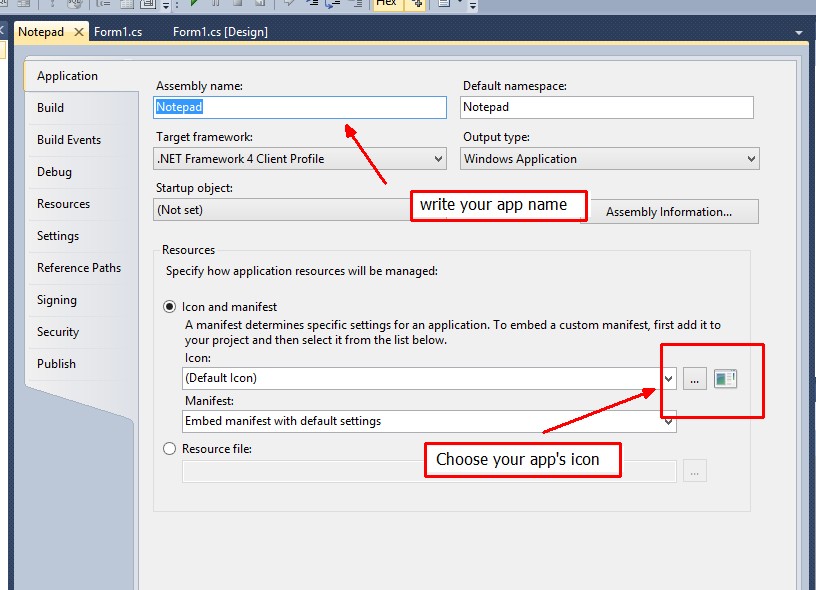
Task: Switch to the Form1.cs tab
Action: click(118, 32)
